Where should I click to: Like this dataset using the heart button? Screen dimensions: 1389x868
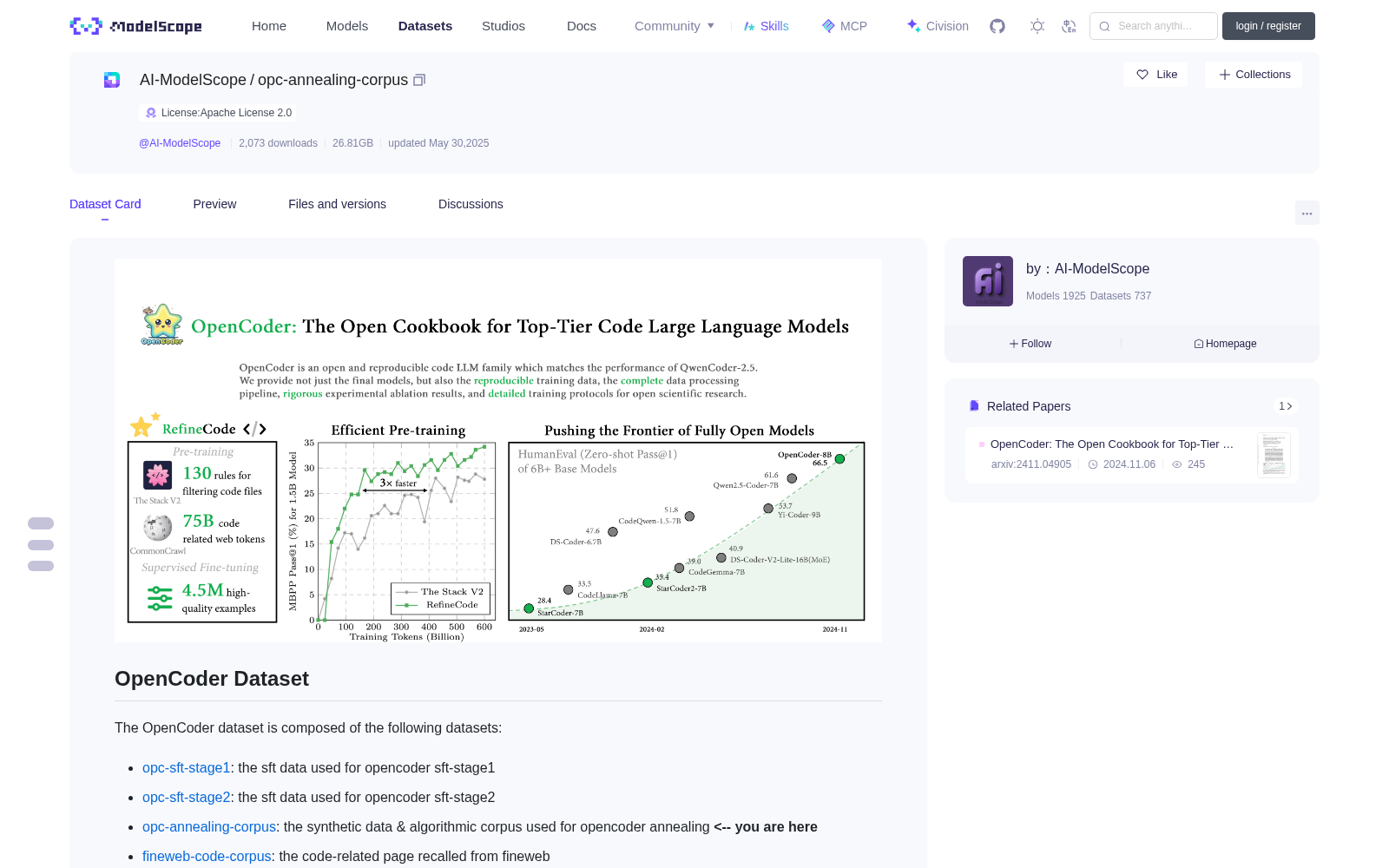point(1156,75)
